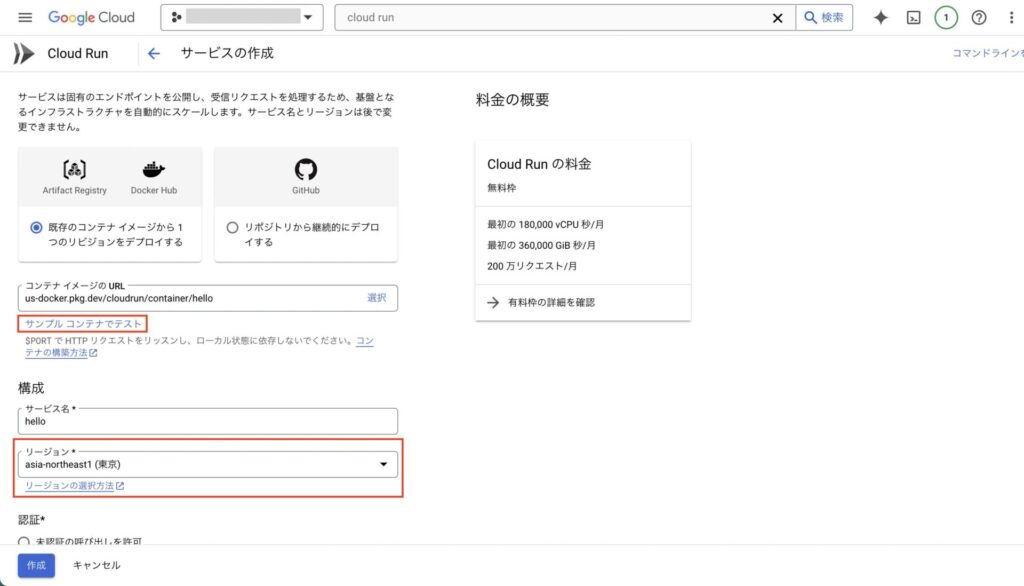Open the help question mark menu
The height and width of the screenshot is (586, 1024).
978,18
